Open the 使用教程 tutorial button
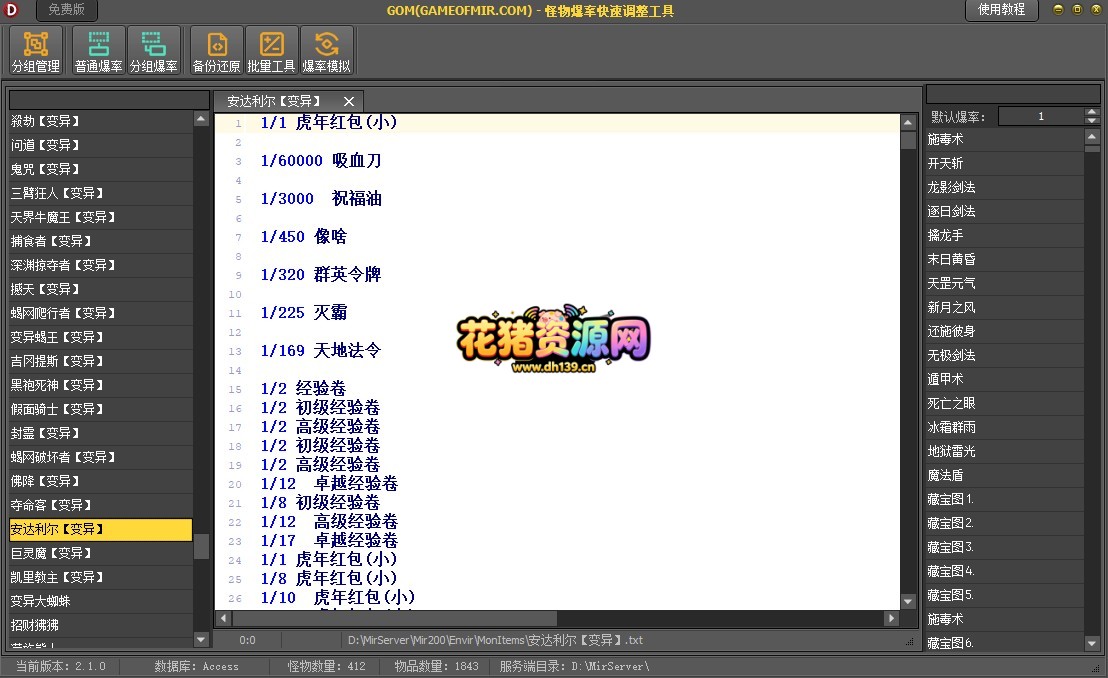Image resolution: width=1108 pixels, height=678 pixels. 1001,10
